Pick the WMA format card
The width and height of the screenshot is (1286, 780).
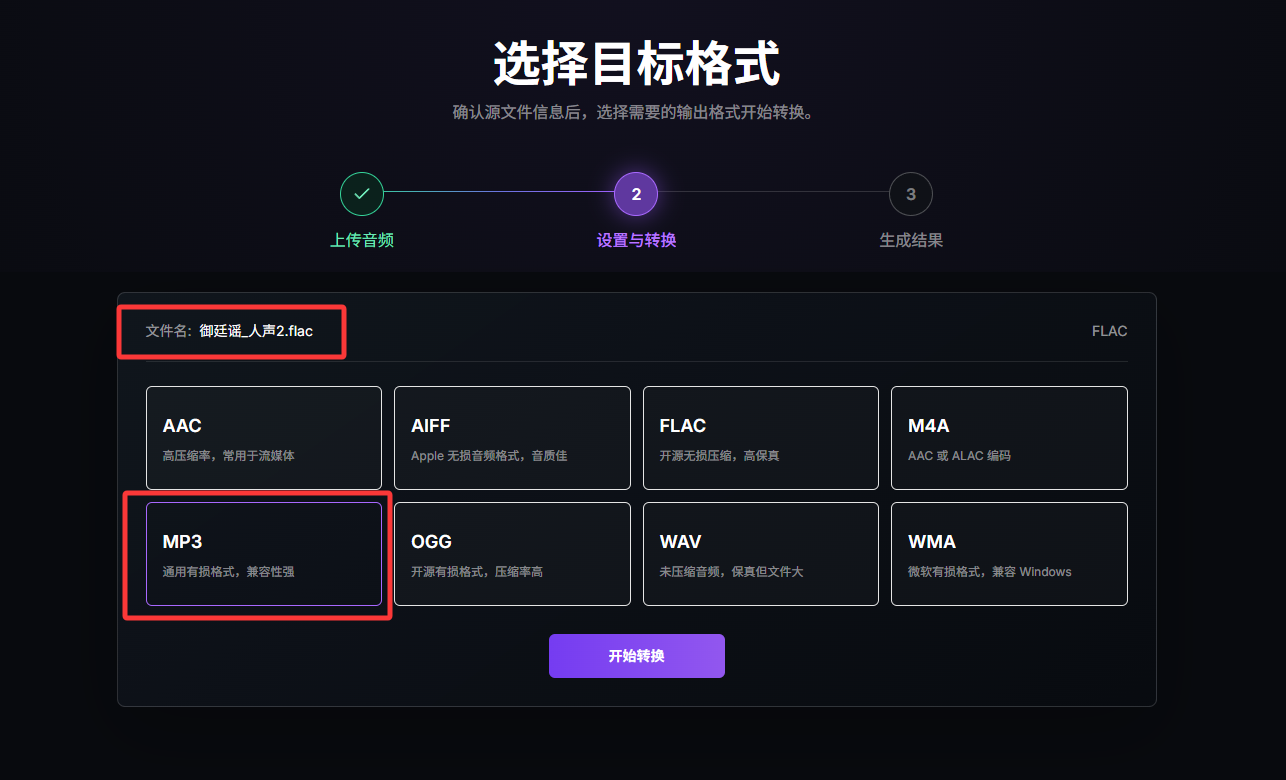[x=1009, y=554]
